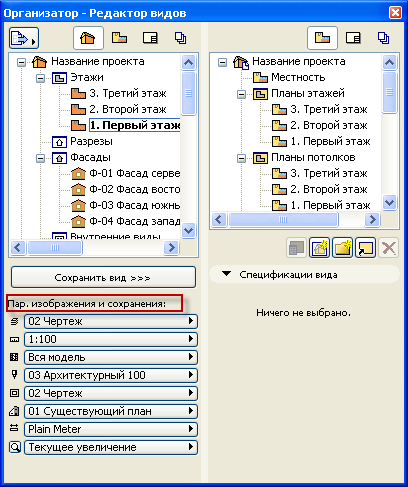The image size is (408, 487).
Task: Select 1. Первый этаж in project map
Action: tap(126, 125)
